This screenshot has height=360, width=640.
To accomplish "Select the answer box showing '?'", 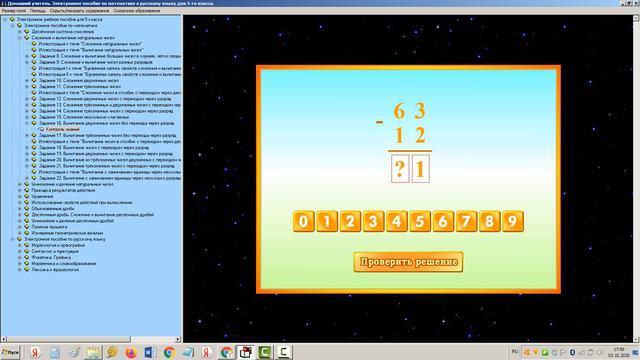I will [x=400, y=168].
